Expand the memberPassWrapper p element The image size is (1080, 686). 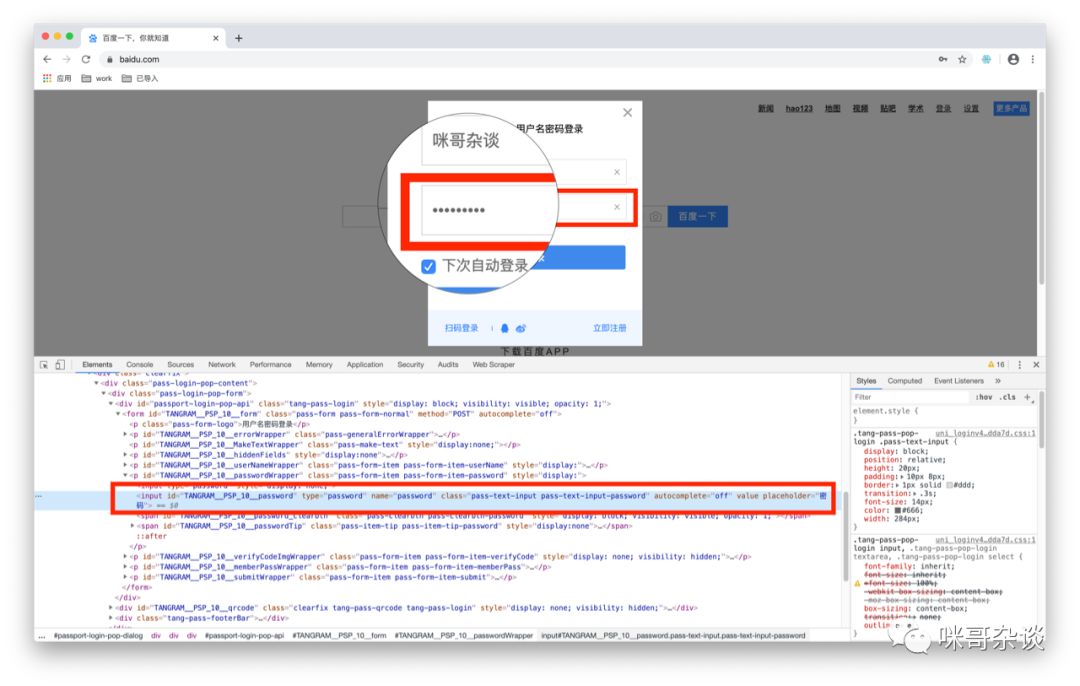pyautogui.click(x=125, y=567)
